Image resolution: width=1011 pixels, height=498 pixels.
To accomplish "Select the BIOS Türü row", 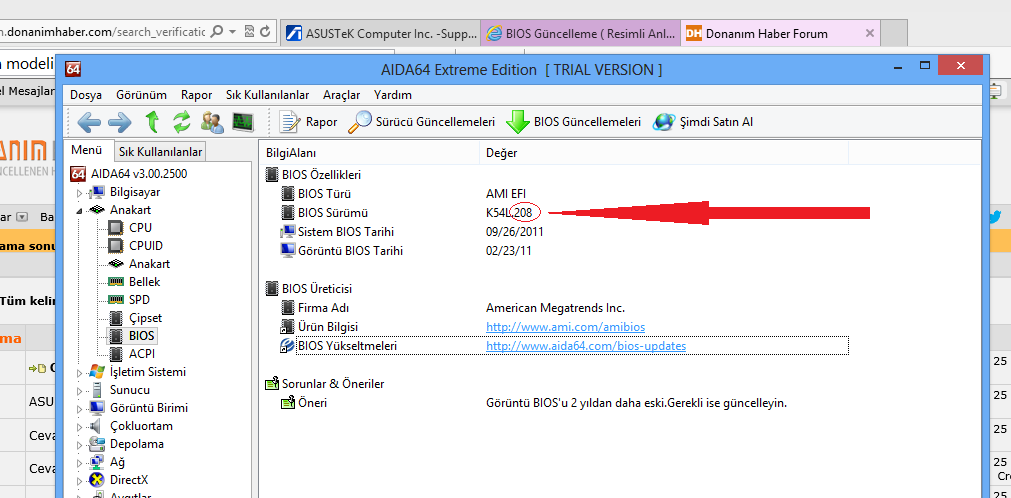I will (555, 194).
